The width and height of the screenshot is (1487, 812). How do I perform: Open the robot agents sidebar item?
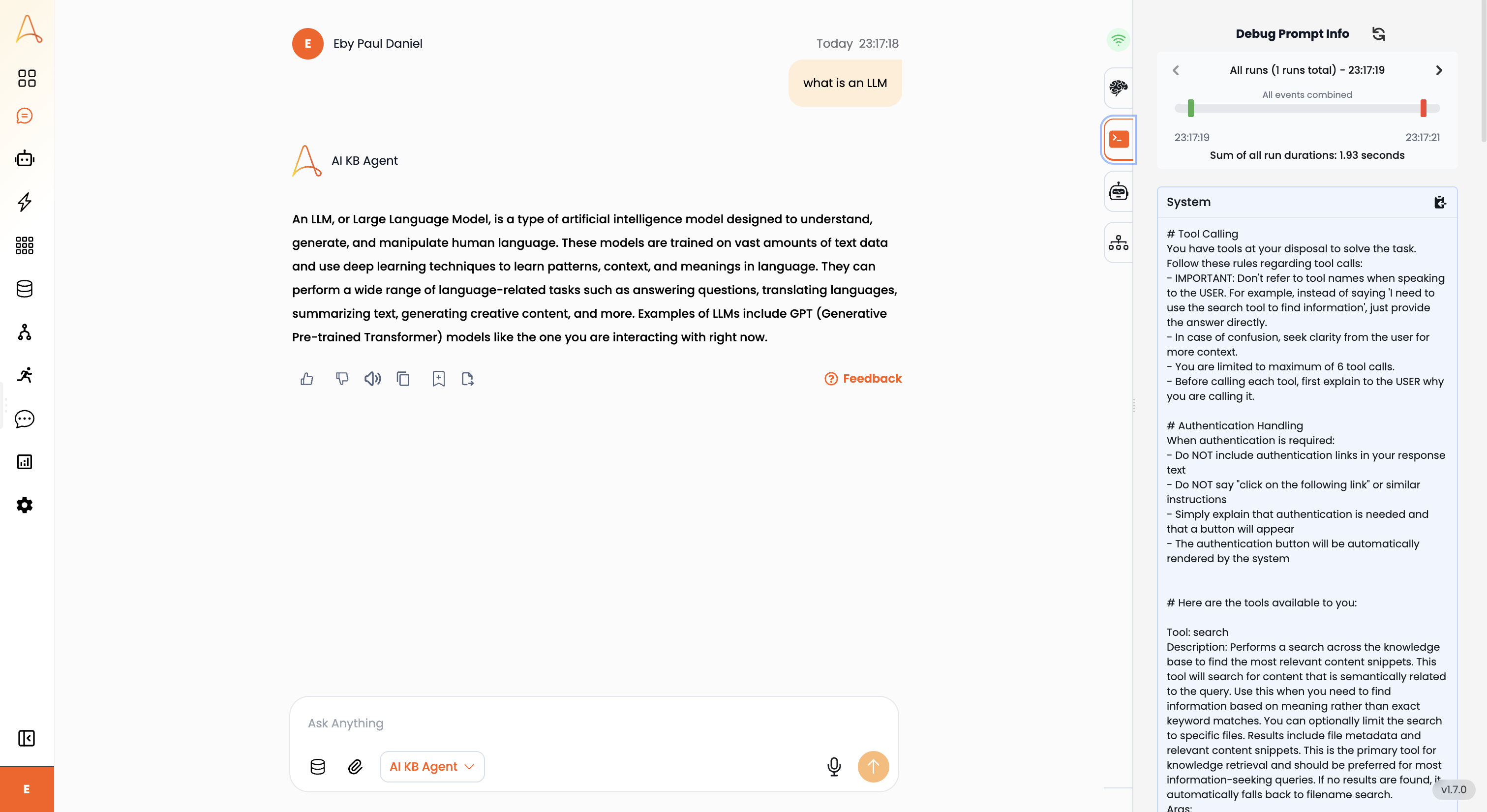point(25,159)
